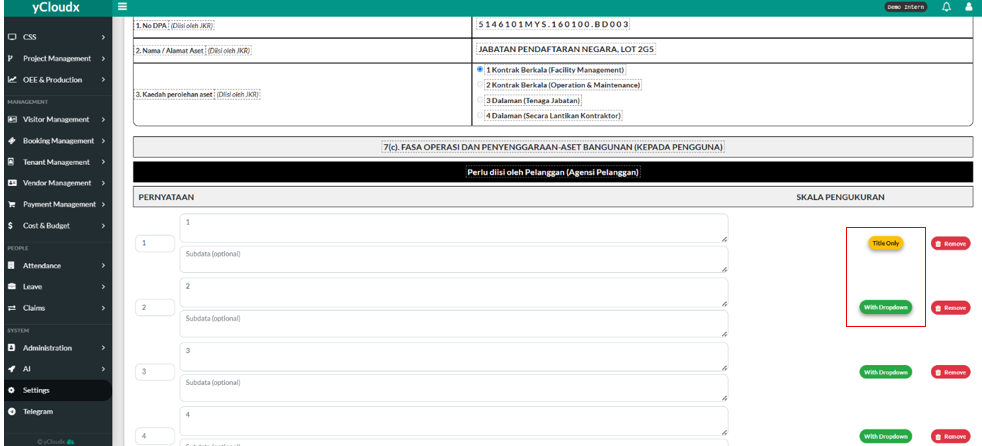Click statement text area containing 2
This screenshot has height=446, width=982.
pos(454,293)
